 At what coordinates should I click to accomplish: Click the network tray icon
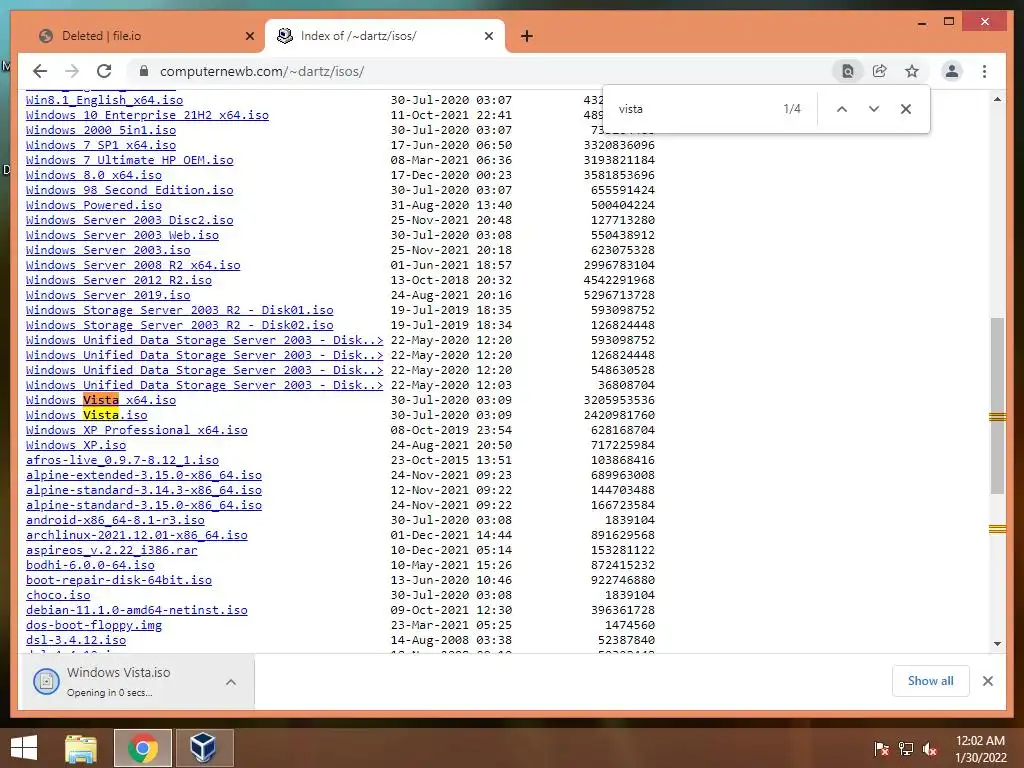coord(906,748)
